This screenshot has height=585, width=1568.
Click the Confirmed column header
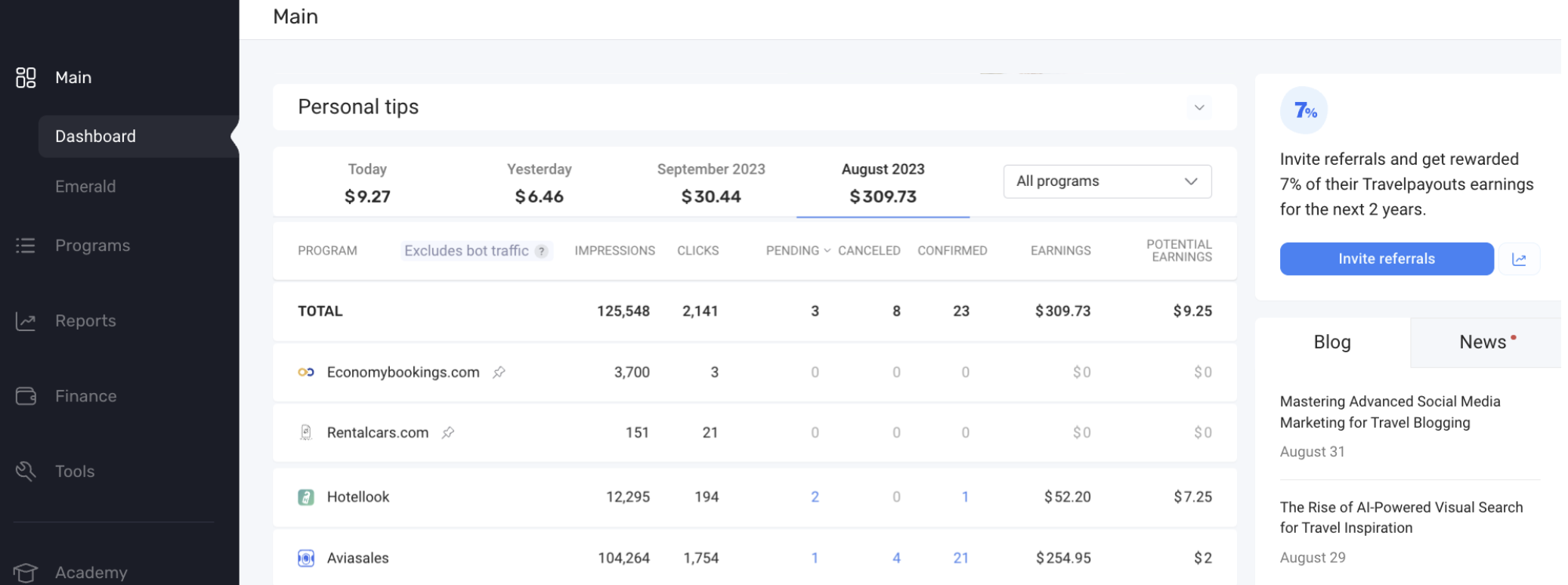coord(952,251)
